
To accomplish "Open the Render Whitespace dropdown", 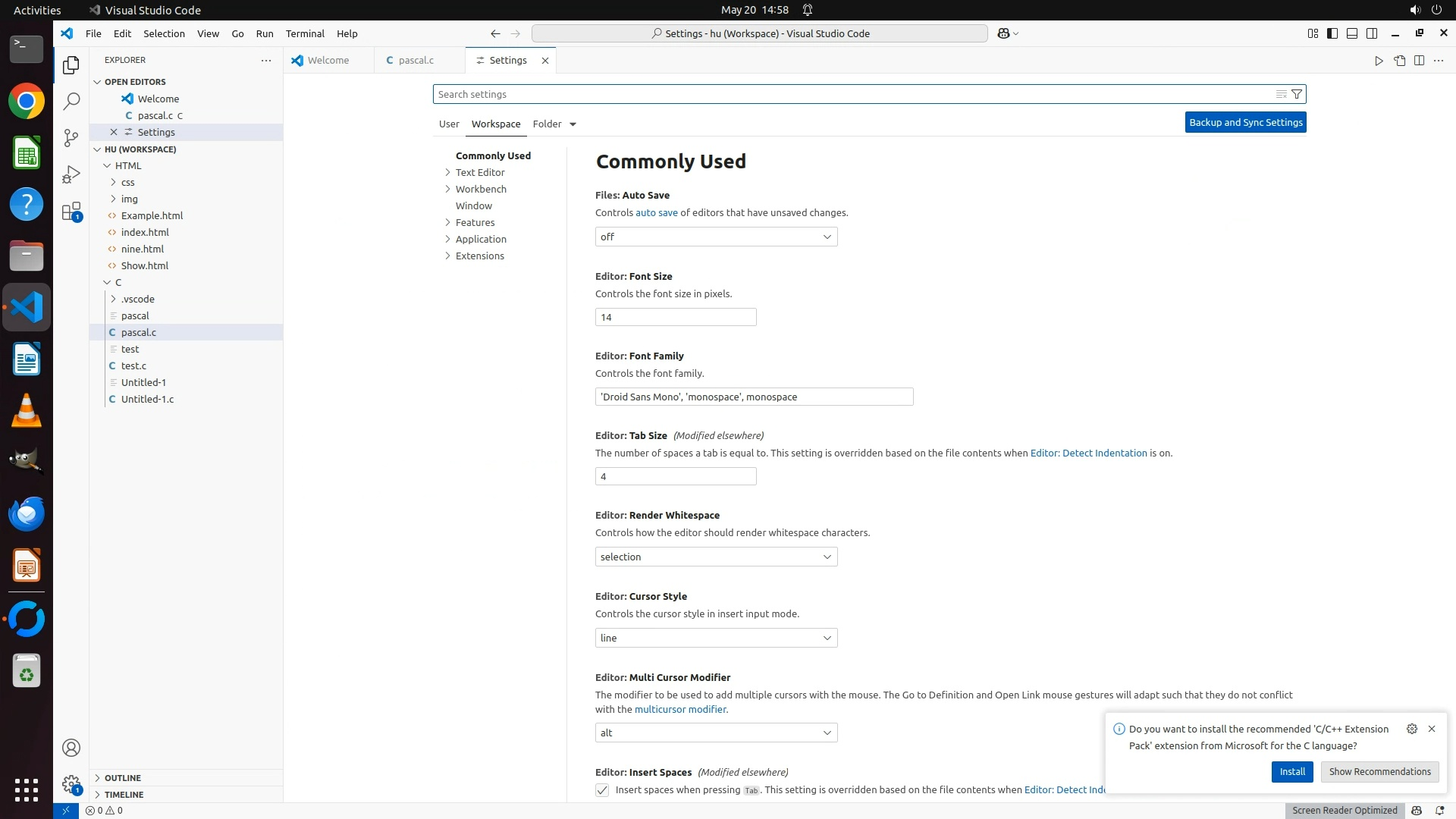I will click(x=716, y=557).
